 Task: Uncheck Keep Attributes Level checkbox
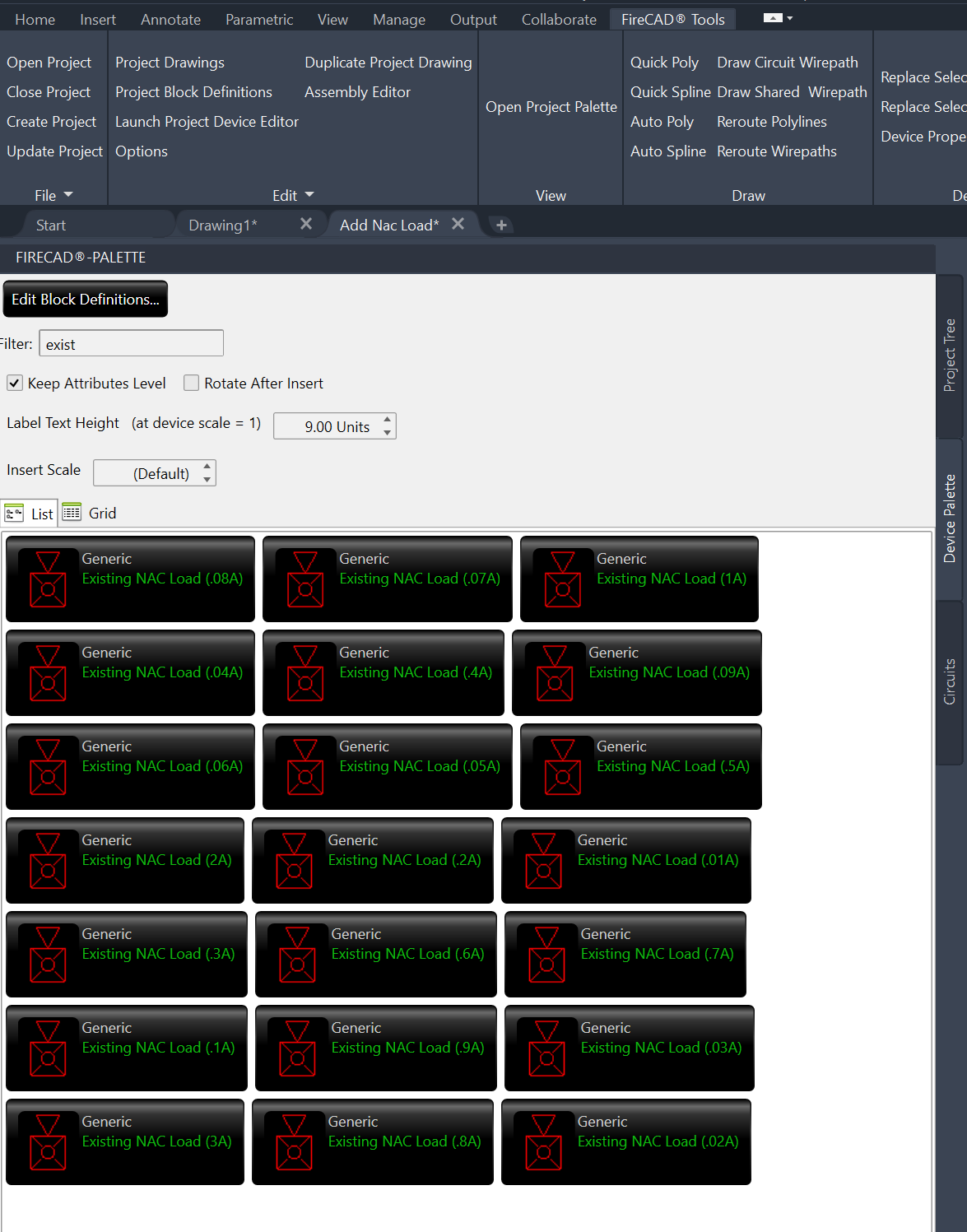click(15, 383)
